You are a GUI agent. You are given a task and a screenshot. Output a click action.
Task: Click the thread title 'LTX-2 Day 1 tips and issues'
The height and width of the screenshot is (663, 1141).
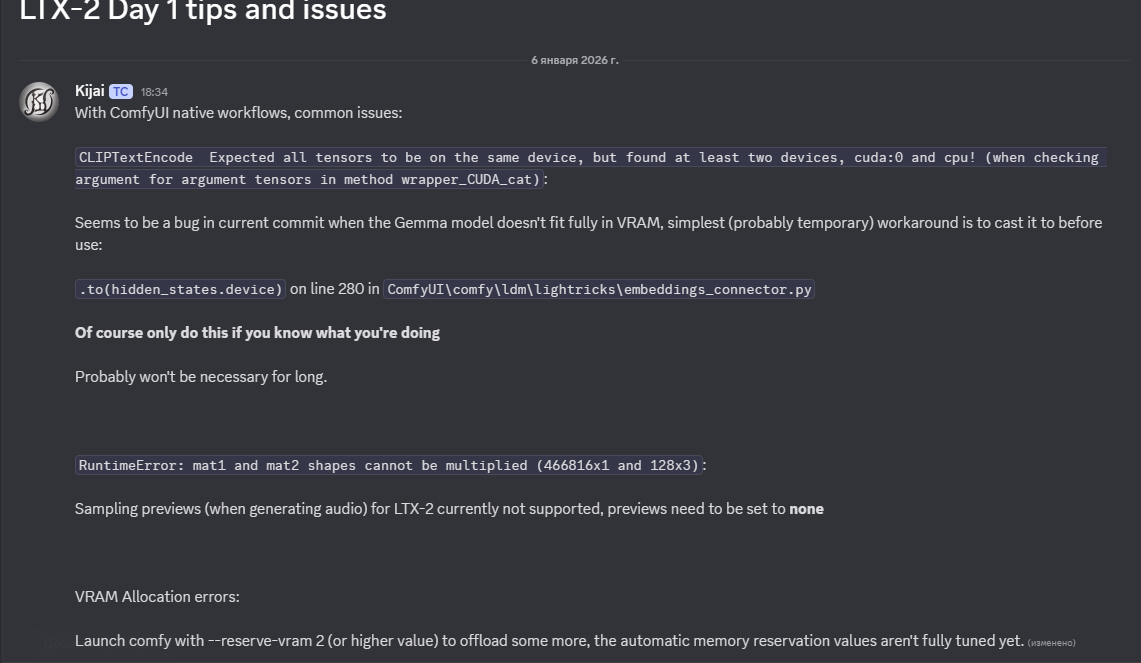pyautogui.click(x=203, y=12)
